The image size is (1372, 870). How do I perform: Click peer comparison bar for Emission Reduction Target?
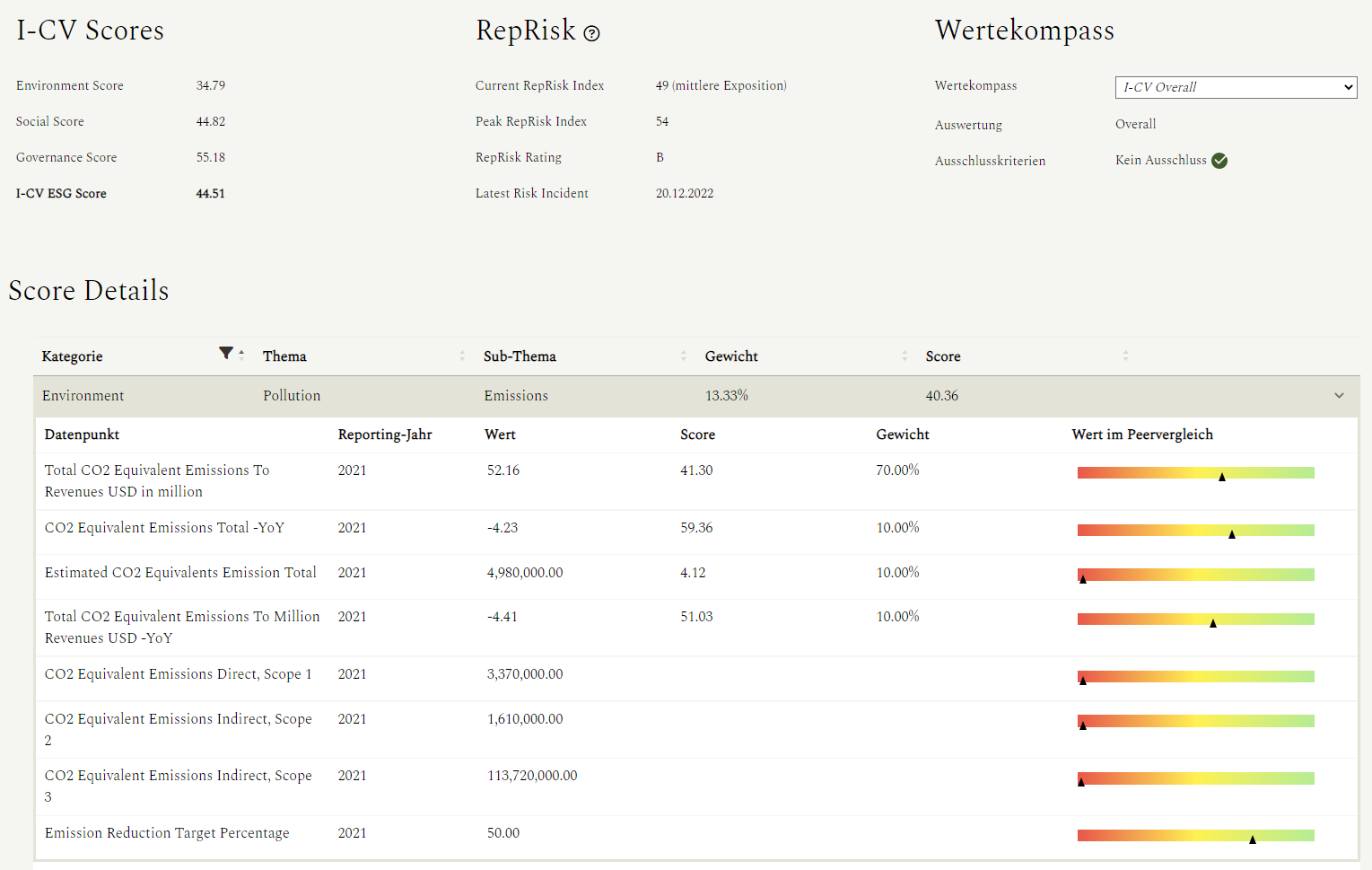(x=1195, y=836)
